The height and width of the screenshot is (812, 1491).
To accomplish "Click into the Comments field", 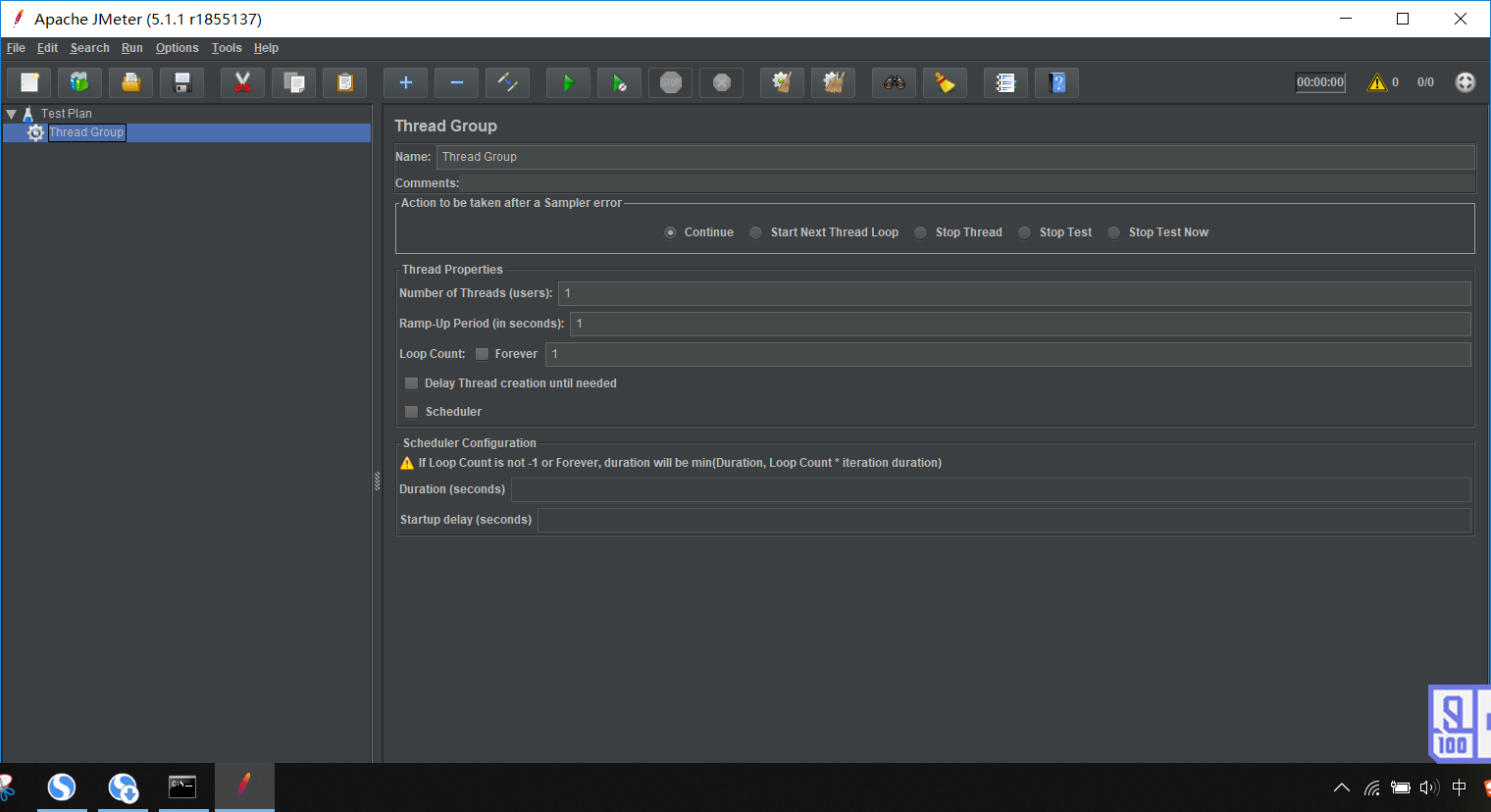I will click(967, 183).
